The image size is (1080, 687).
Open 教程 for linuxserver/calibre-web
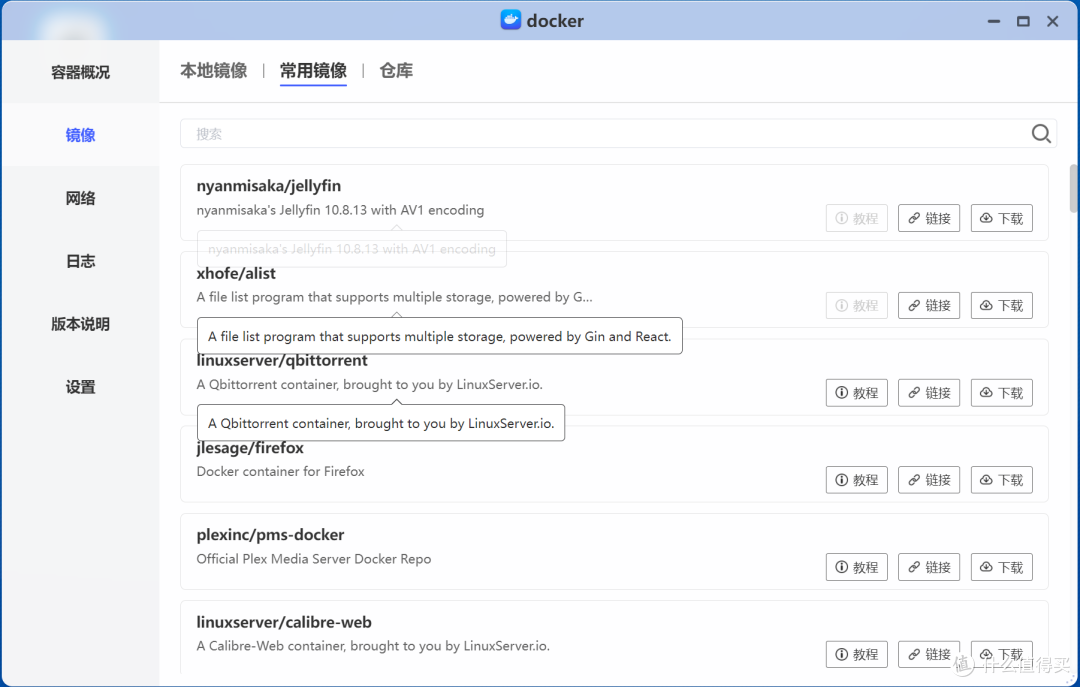coord(857,654)
